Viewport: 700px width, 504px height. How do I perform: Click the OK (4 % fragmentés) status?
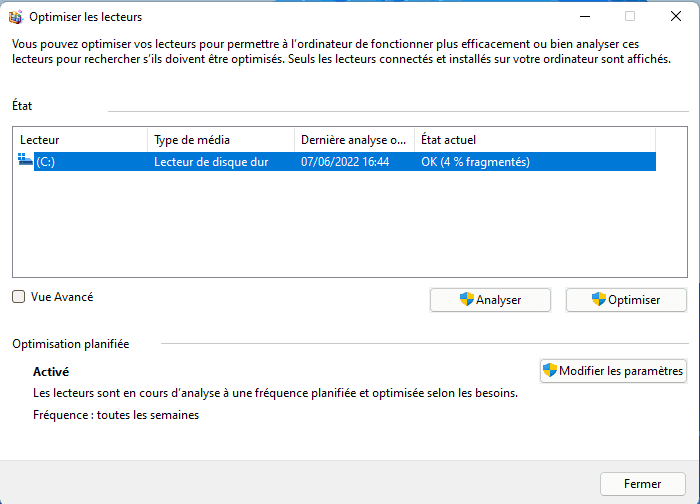tap(475, 162)
